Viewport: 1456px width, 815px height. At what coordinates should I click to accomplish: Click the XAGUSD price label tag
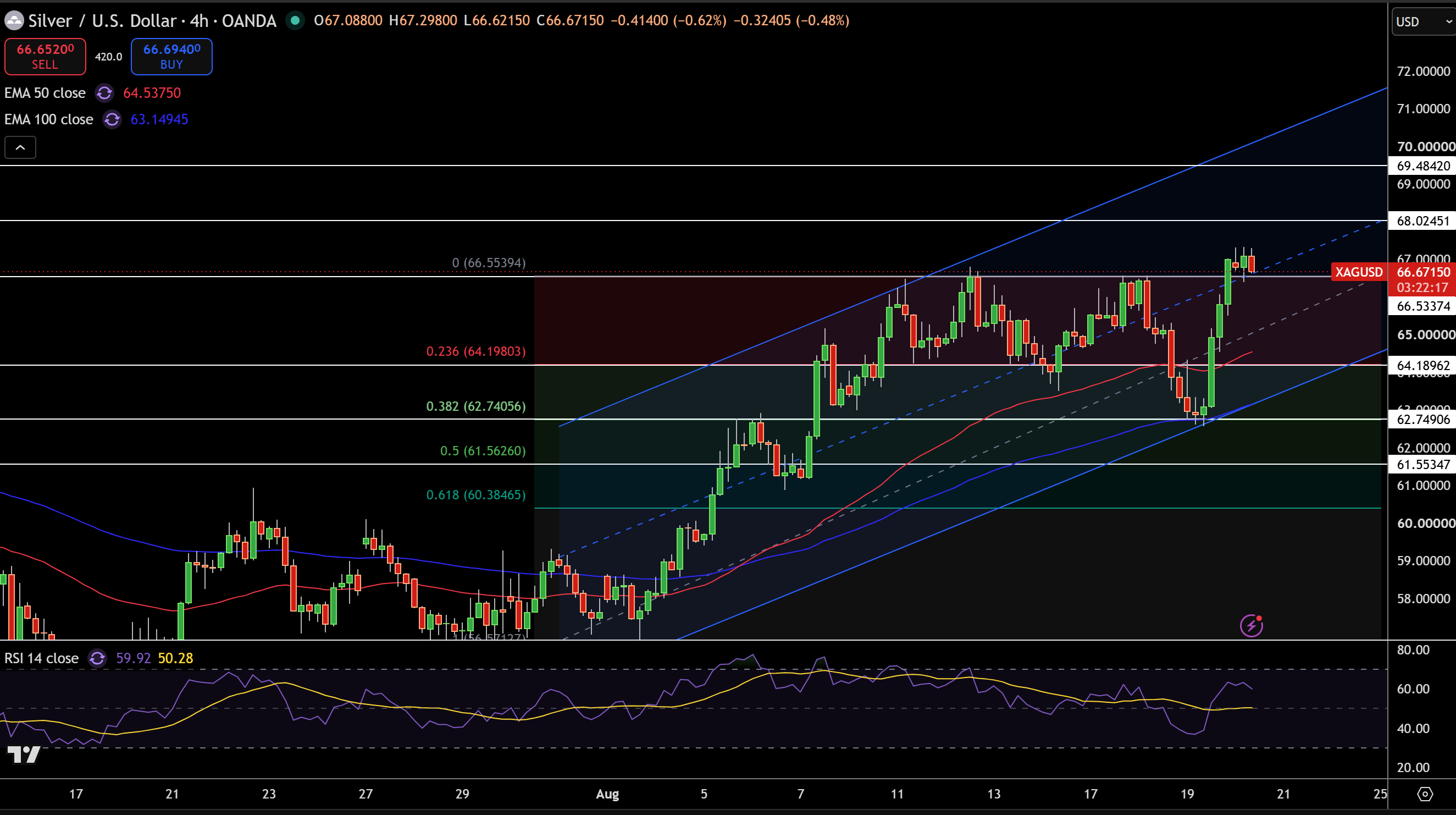coord(1359,272)
